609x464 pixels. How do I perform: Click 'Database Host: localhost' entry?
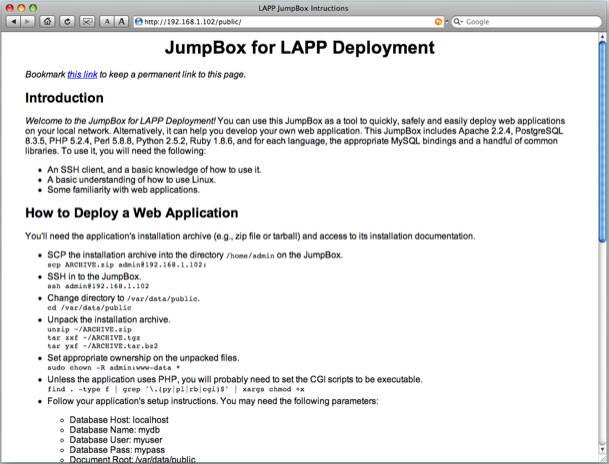click(x=119, y=420)
